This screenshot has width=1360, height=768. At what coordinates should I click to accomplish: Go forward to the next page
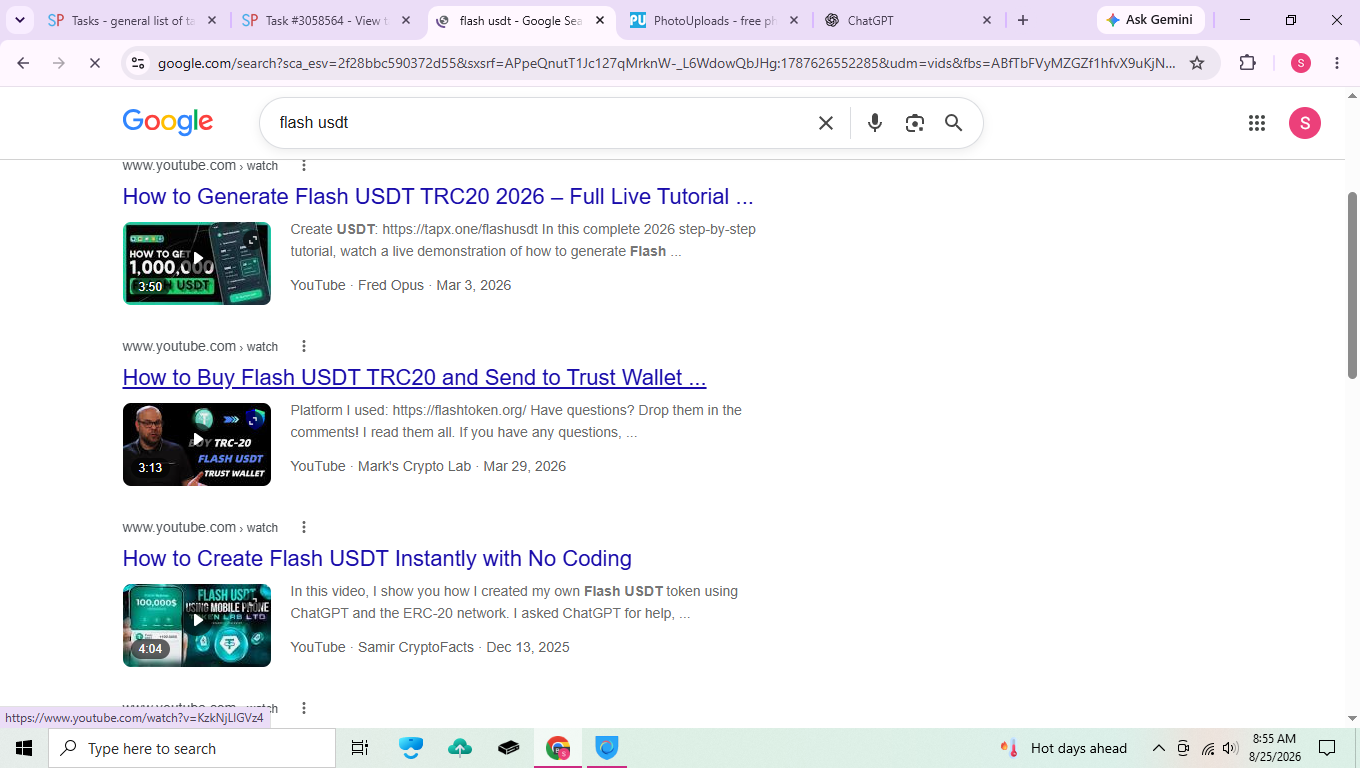pyautogui.click(x=59, y=63)
